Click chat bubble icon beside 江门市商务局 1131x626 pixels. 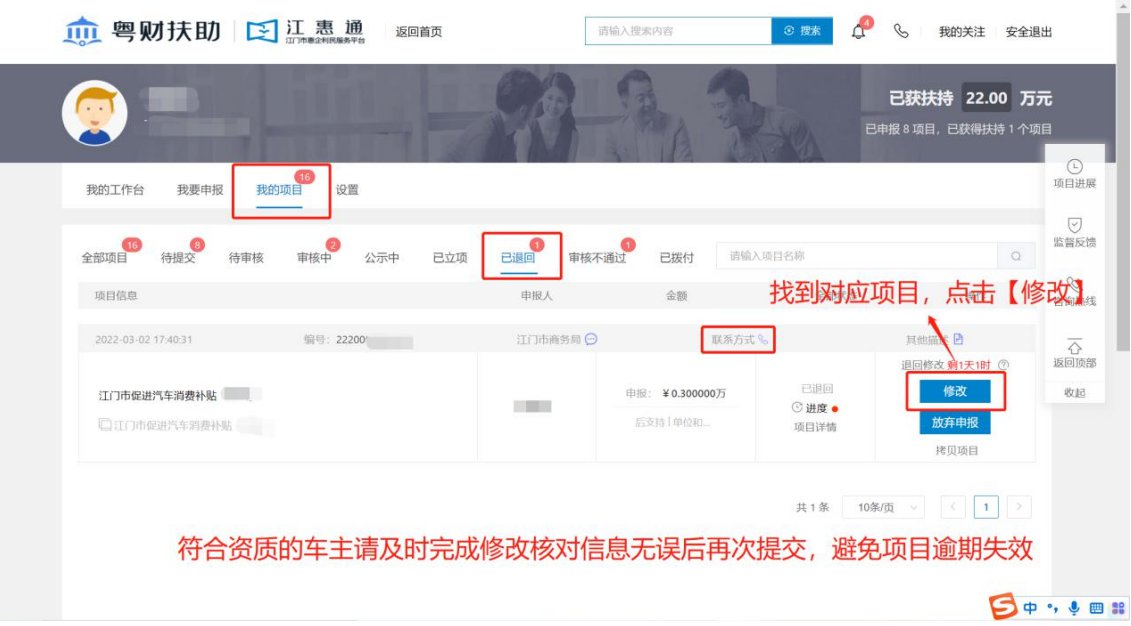[x=591, y=339]
